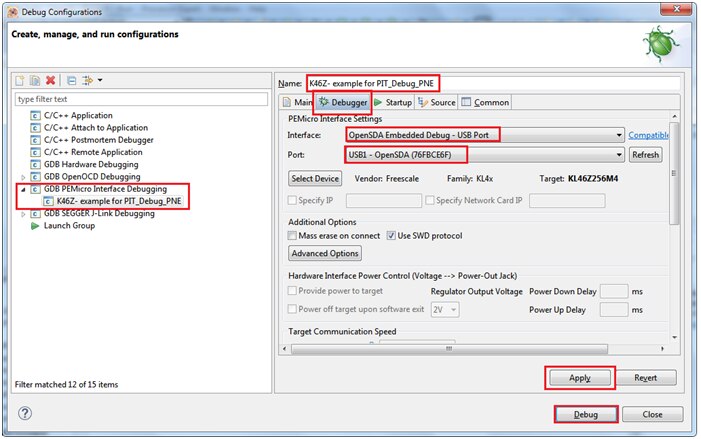701x439 pixels.
Task: Click the horizontal scrollbar right arrow
Action: [x=662, y=349]
